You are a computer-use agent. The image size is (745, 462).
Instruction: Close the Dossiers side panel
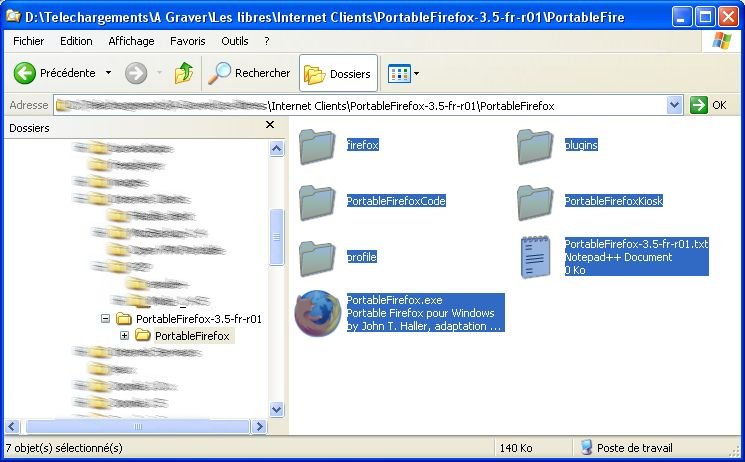[270, 125]
